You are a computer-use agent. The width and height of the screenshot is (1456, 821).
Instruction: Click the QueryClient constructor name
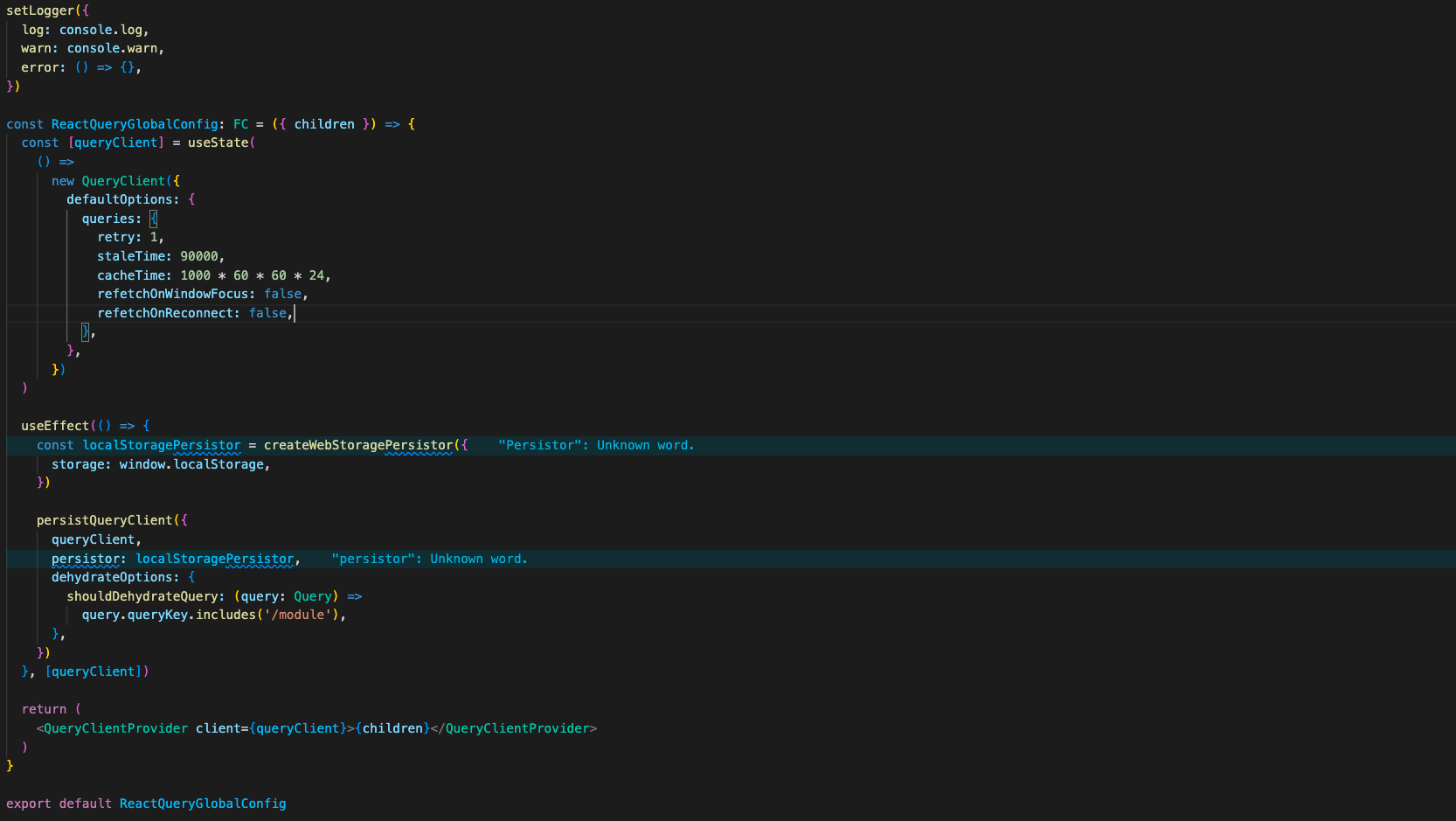tap(123, 181)
